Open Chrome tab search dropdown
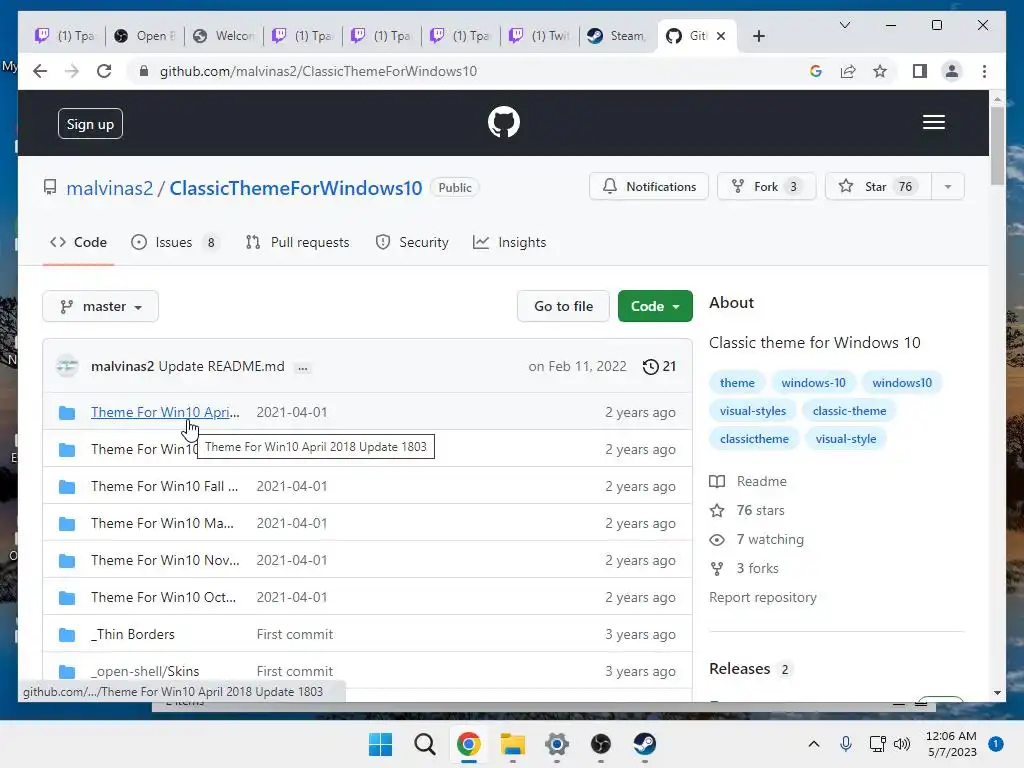Viewport: 1024px width, 768px height. (844, 25)
